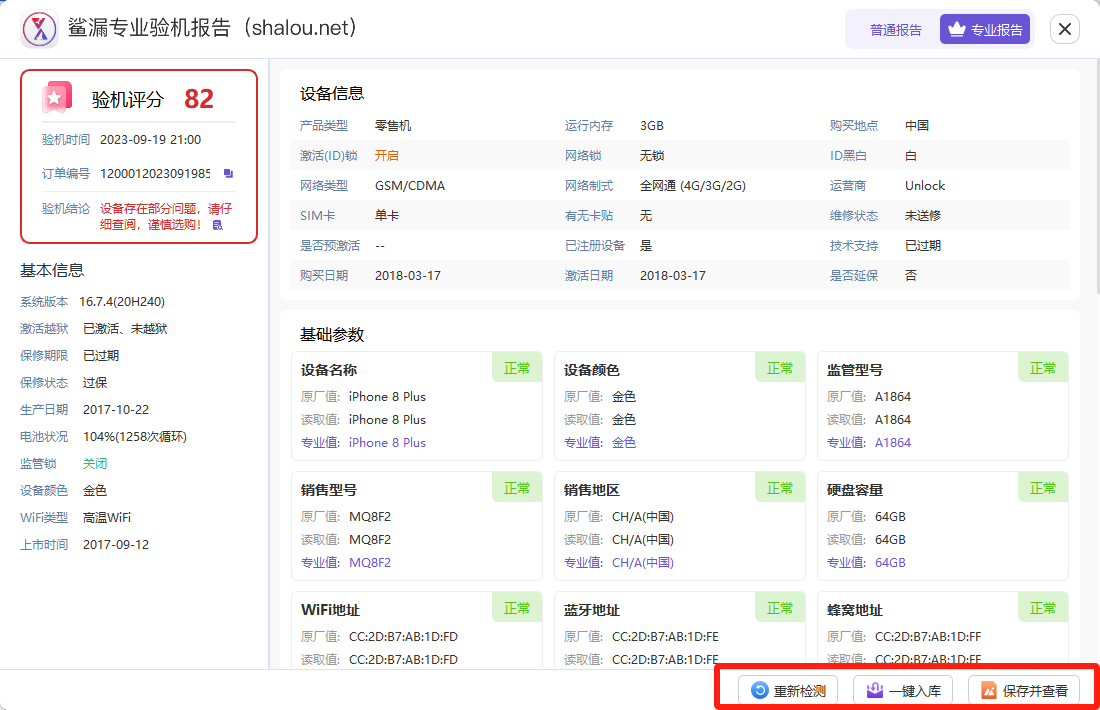1100x710 pixels.
Task: Click the 基础参数 section heading
Action: point(332,335)
